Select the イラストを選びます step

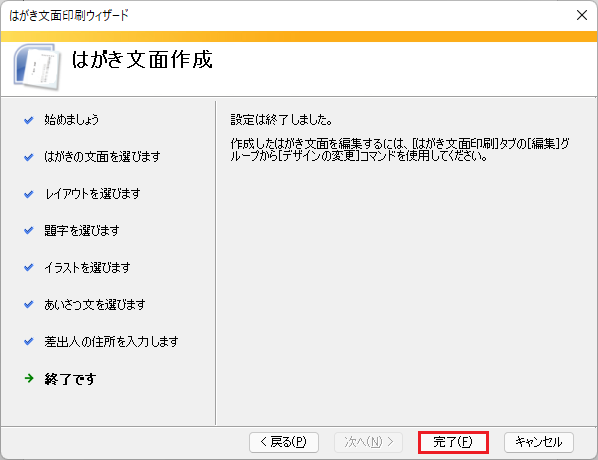click(87, 268)
